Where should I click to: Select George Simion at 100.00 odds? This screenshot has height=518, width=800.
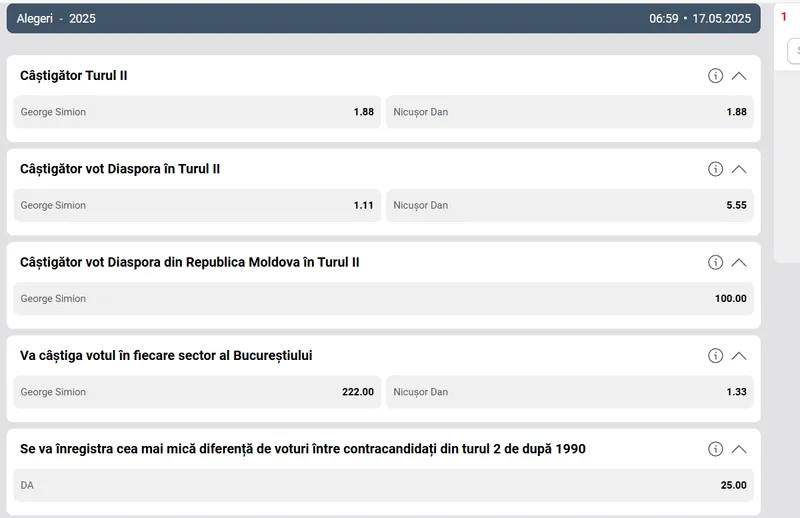coord(383,299)
